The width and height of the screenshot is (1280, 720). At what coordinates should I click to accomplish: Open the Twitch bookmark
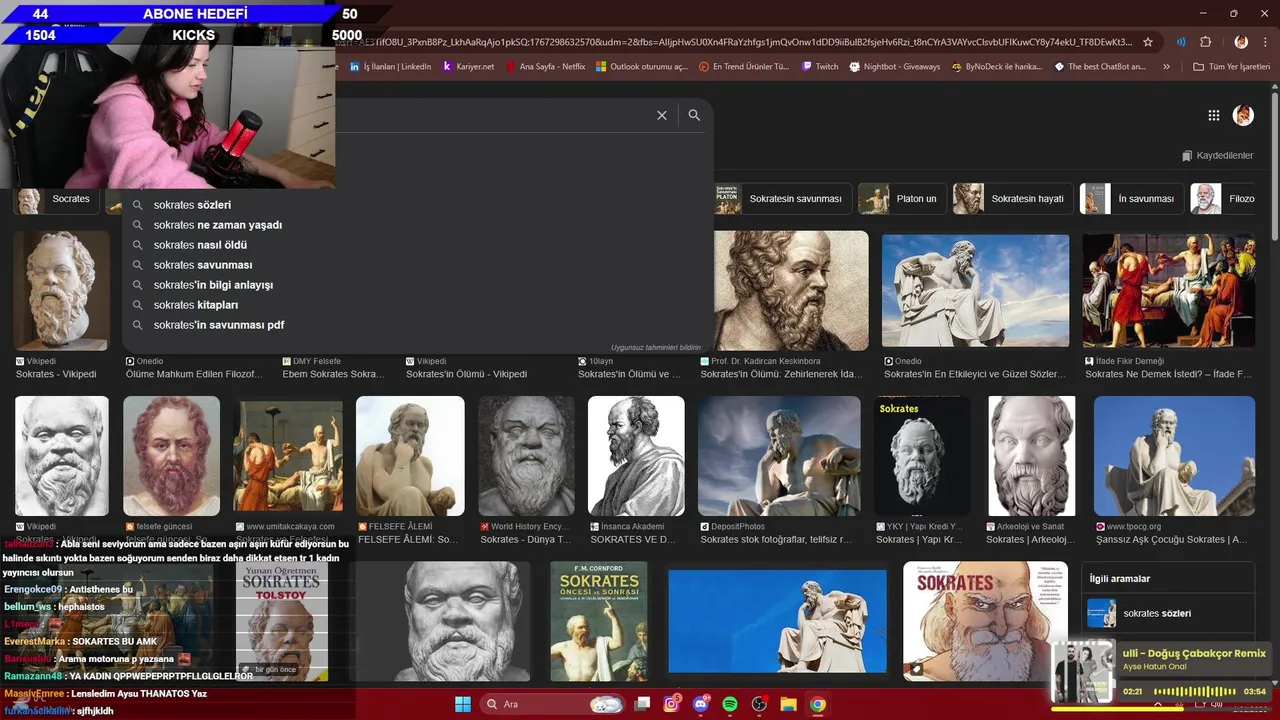820,67
